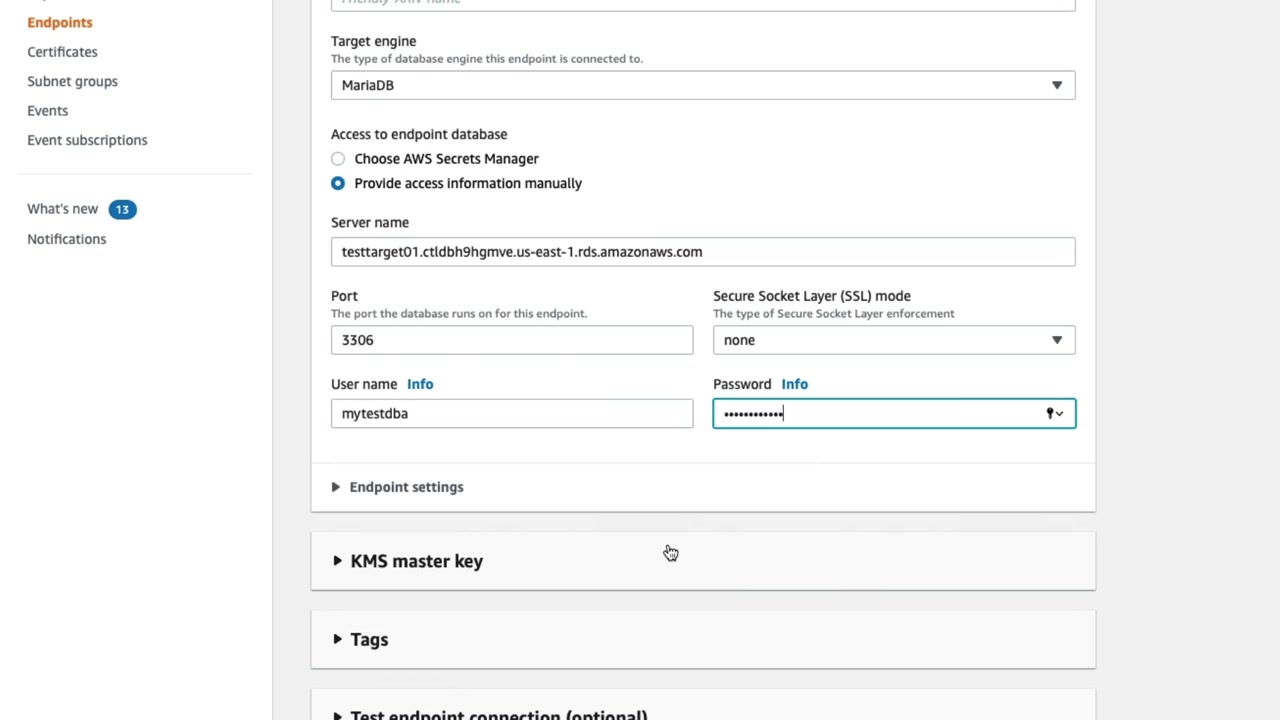Open Endpoints in the sidebar
The image size is (1280, 720).
pyautogui.click(x=60, y=22)
